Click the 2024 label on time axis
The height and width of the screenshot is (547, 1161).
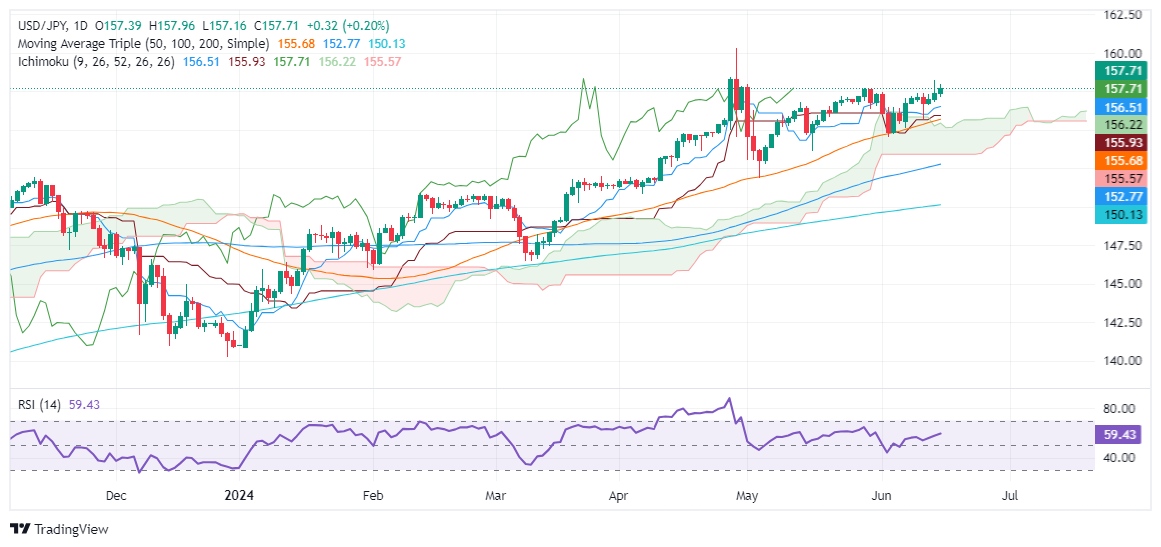(x=241, y=495)
